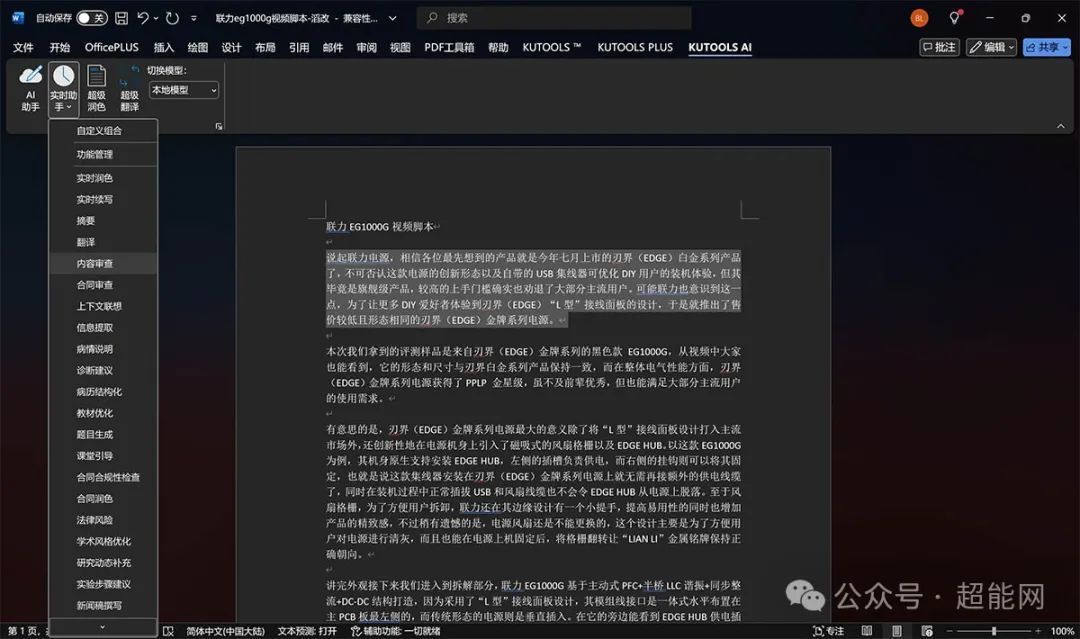Viewport: 1080px width, 639px height.
Task: Redo the last action
Action: [172, 19]
